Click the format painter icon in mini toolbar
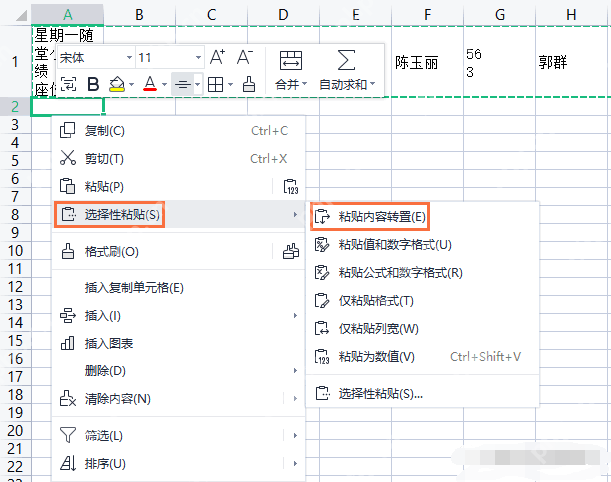This screenshot has width=611, height=482. [x=249, y=84]
